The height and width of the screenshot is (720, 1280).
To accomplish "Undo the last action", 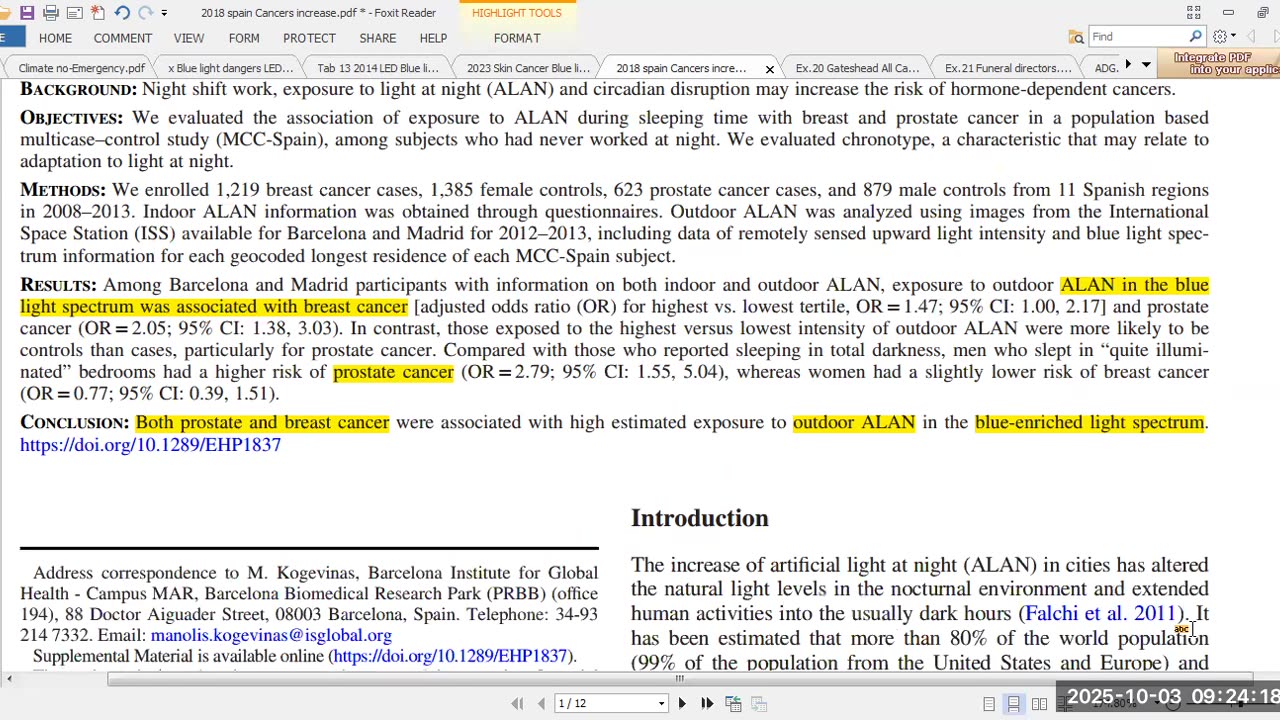I will pyautogui.click(x=122, y=13).
